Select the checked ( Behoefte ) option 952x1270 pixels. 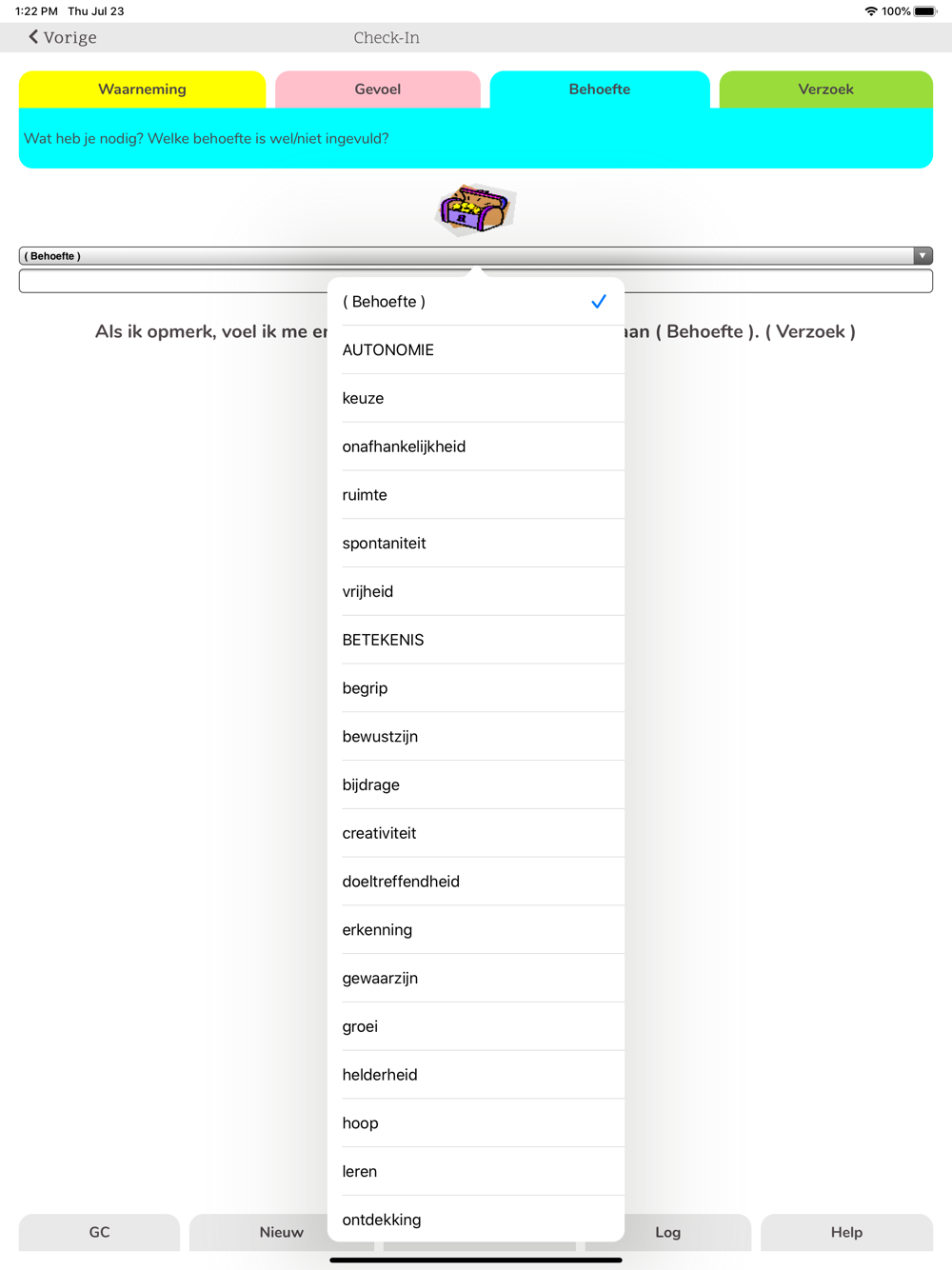point(475,302)
